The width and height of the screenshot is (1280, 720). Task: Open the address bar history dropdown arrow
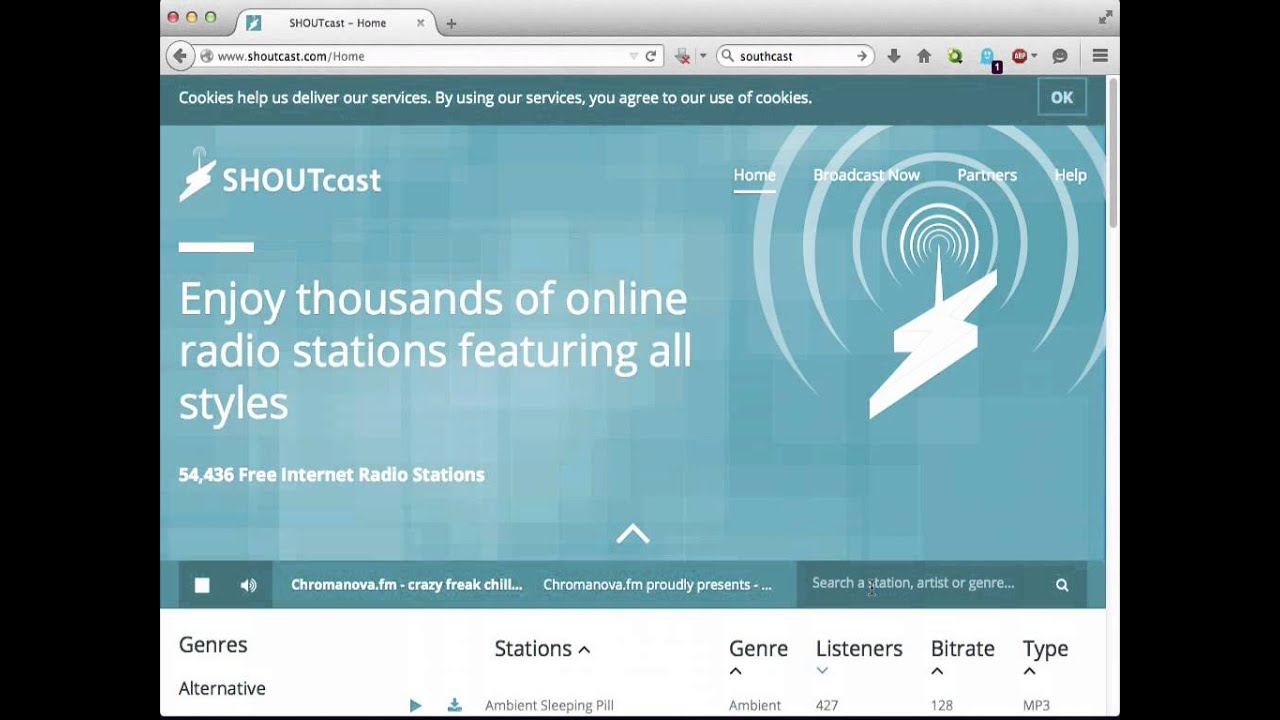point(633,56)
